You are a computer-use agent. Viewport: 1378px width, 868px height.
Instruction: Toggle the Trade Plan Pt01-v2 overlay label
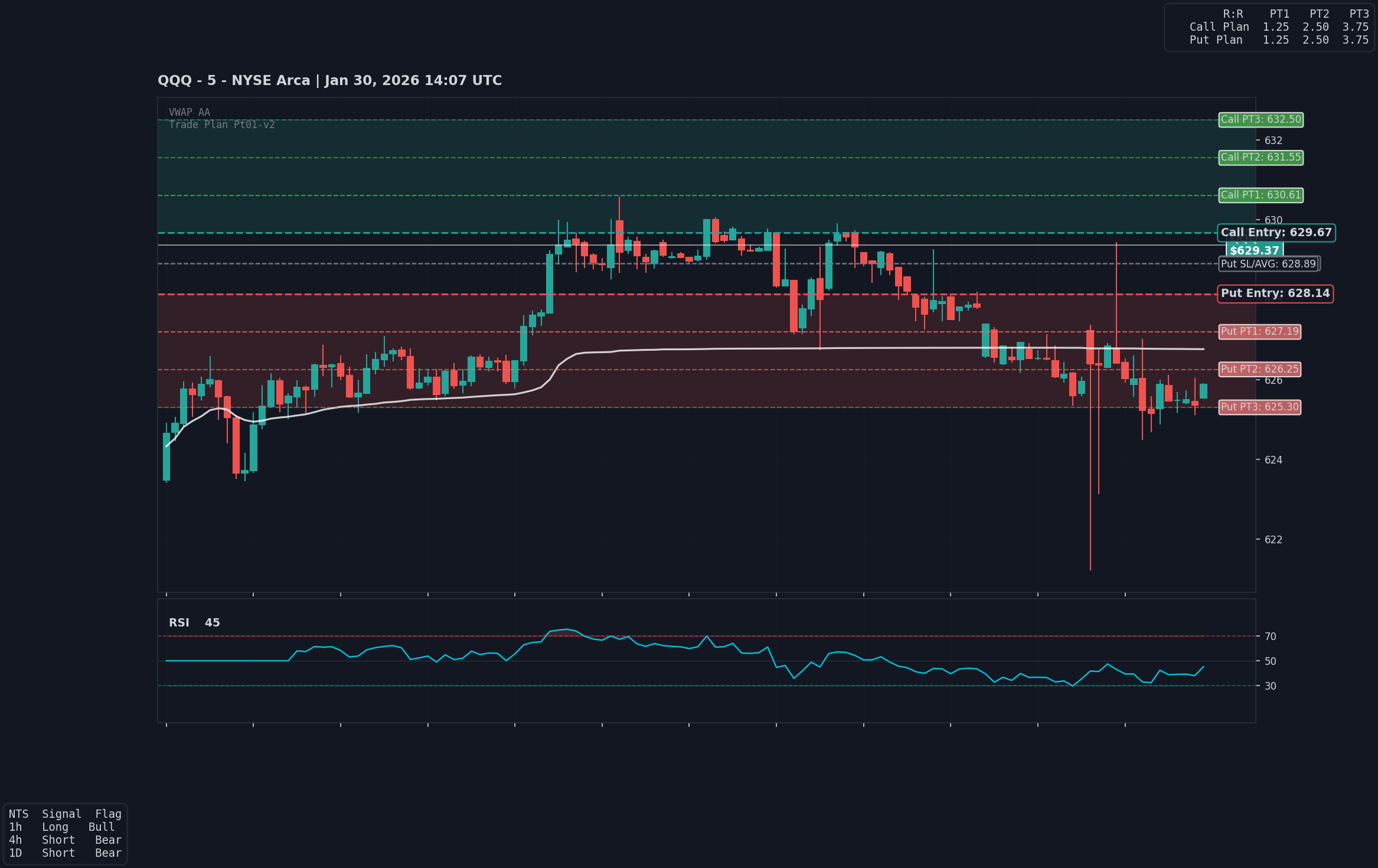pyautogui.click(x=221, y=125)
